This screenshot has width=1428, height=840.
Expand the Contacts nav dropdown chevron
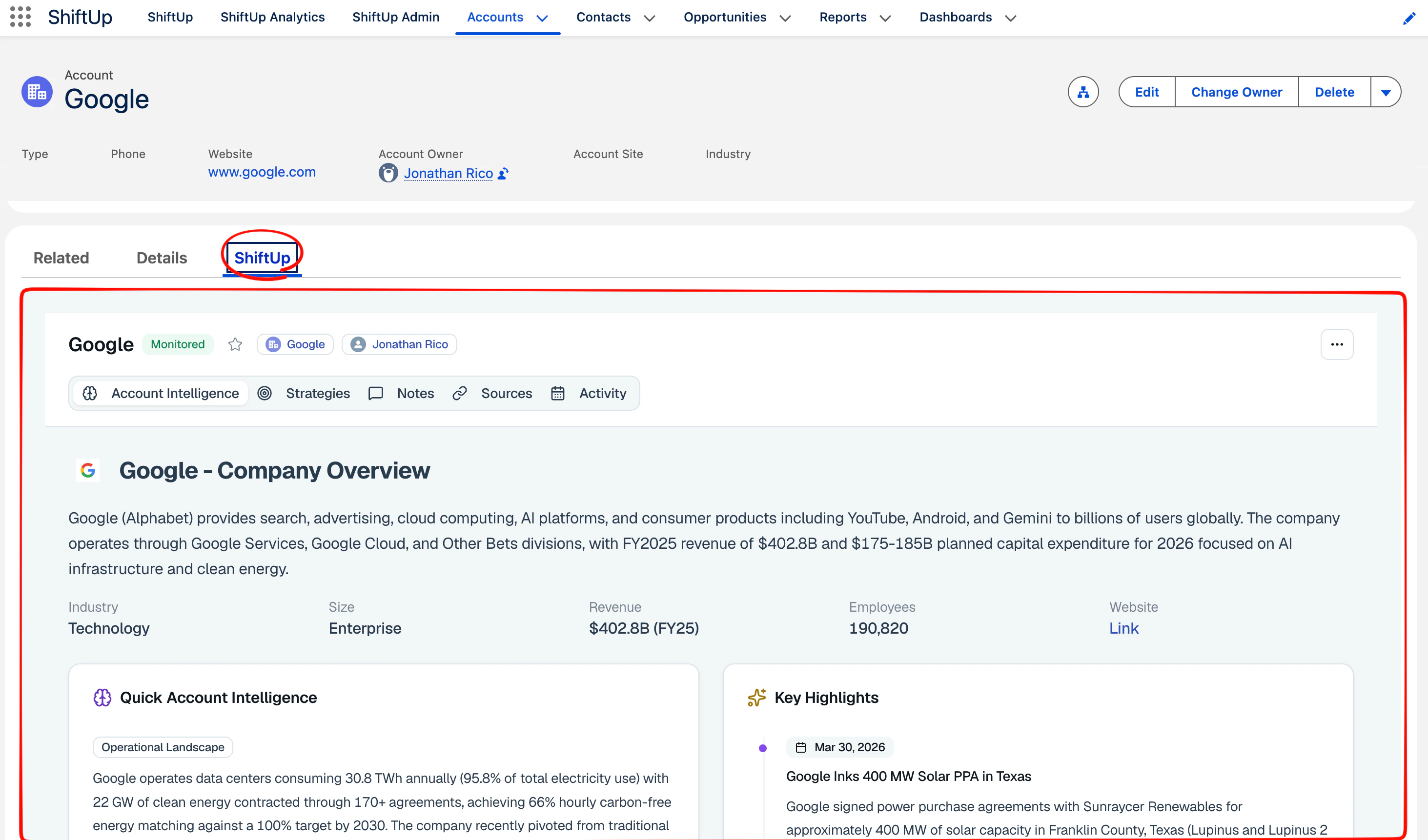coord(650,18)
